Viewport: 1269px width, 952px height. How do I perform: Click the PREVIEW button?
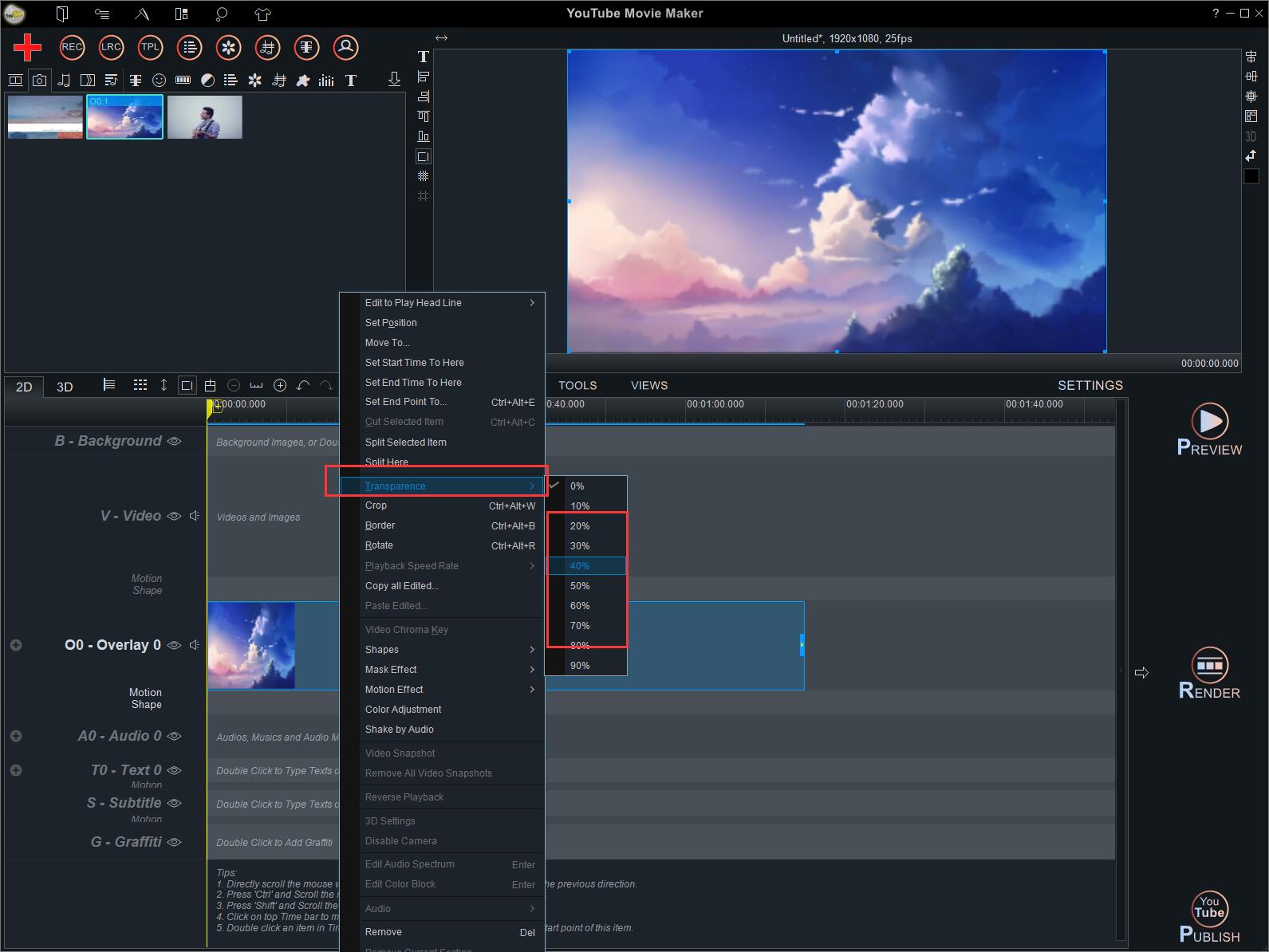(1209, 430)
